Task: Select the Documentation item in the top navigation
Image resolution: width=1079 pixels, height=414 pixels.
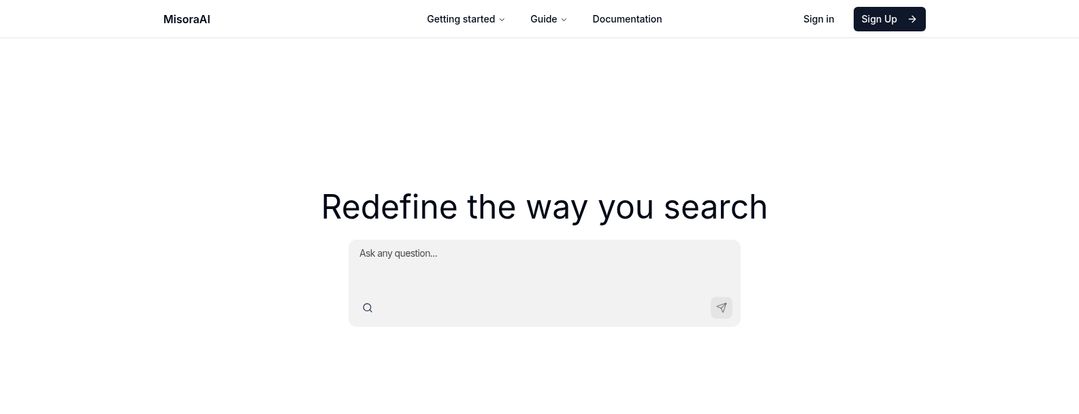Action: pos(627,19)
